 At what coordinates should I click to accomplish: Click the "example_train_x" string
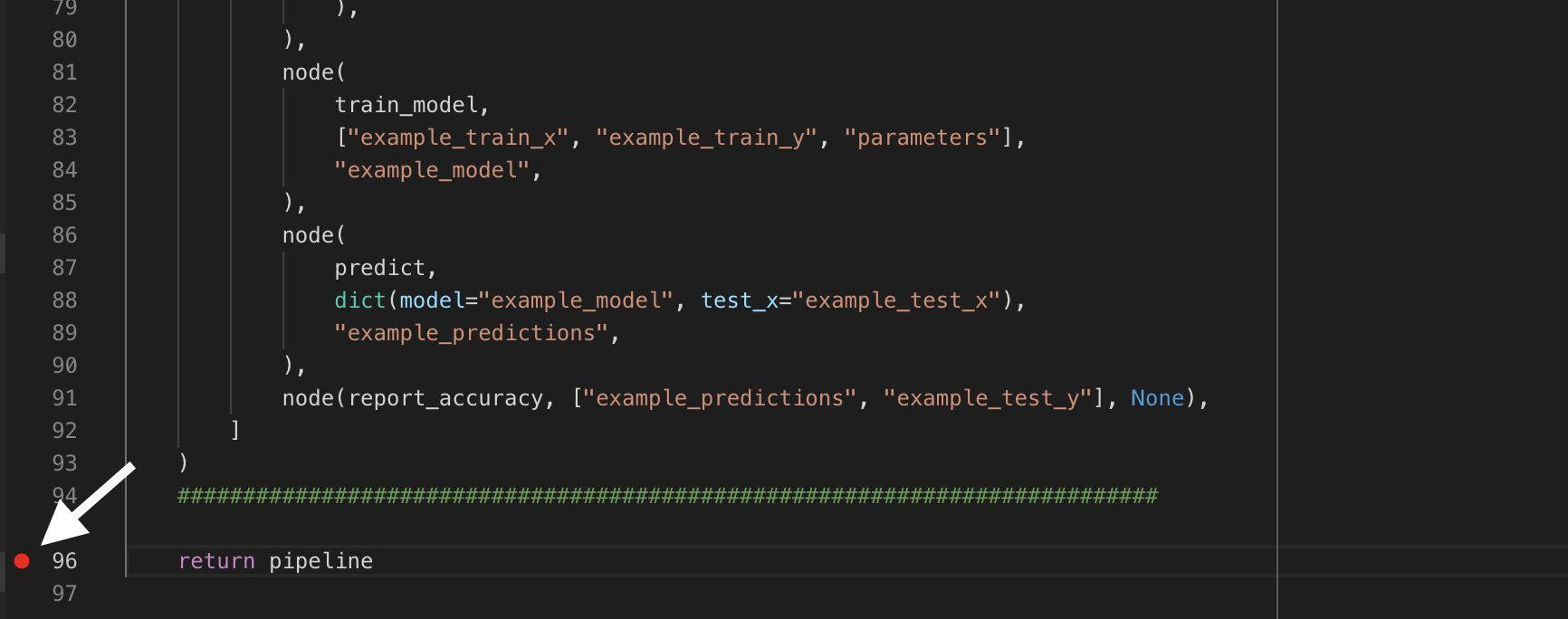click(x=458, y=138)
